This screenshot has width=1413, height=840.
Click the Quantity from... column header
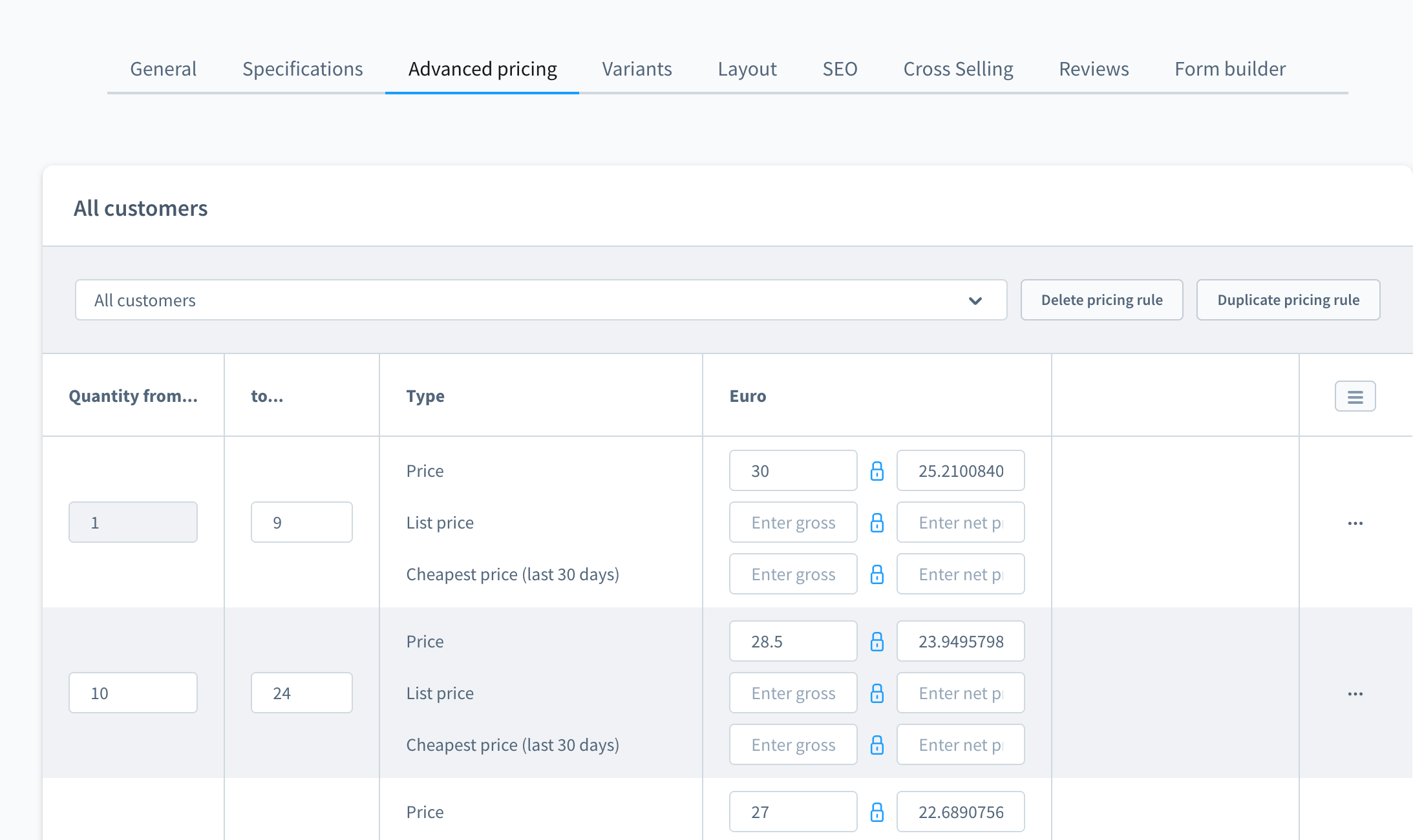133,396
